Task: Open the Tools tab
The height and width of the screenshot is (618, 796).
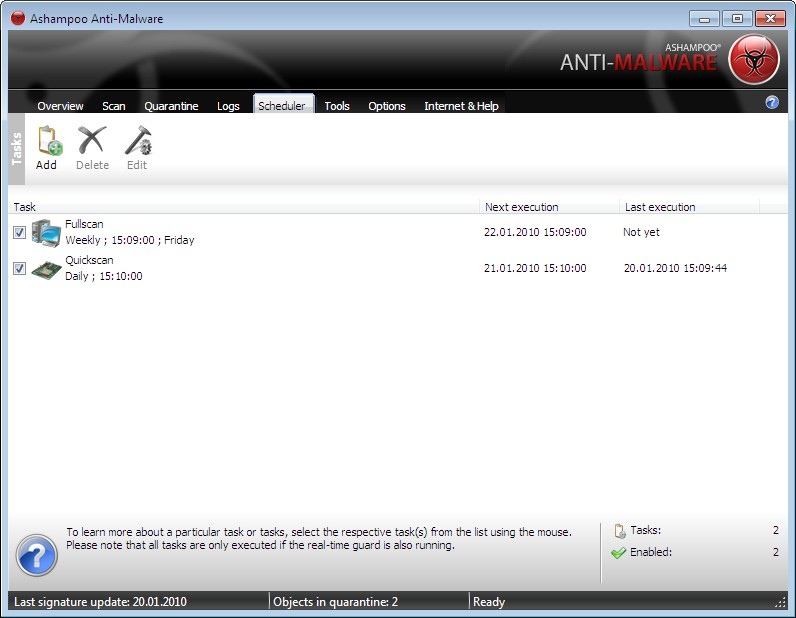Action: click(x=337, y=106)
